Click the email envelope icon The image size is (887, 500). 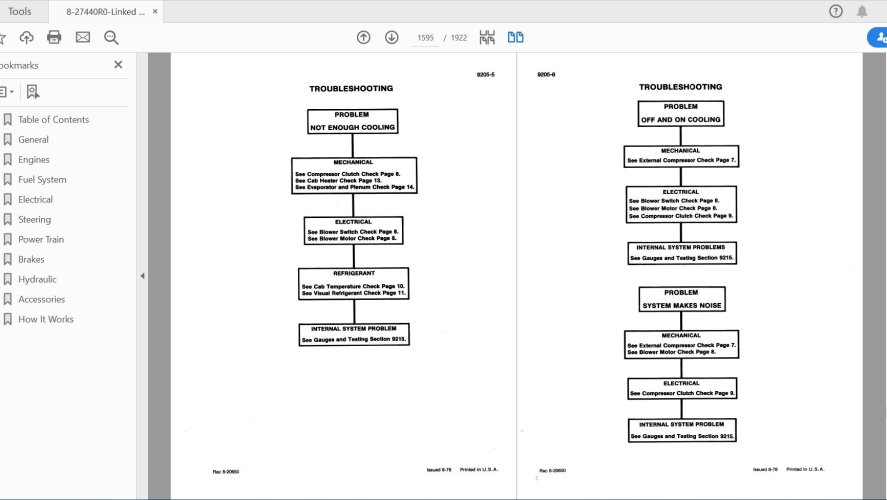click(x=83, y=37)
